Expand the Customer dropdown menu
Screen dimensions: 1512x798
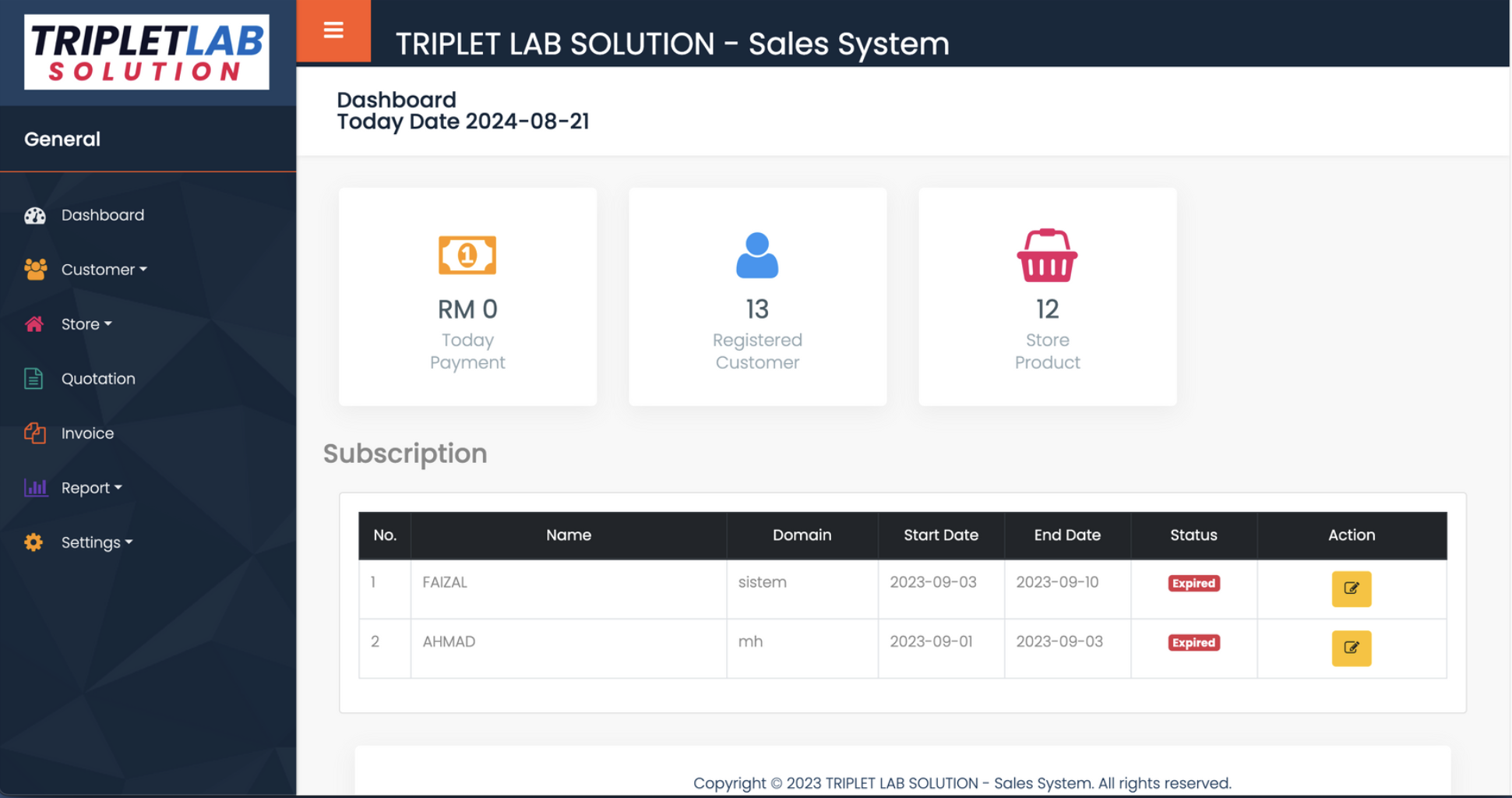[x=103, y=269]
